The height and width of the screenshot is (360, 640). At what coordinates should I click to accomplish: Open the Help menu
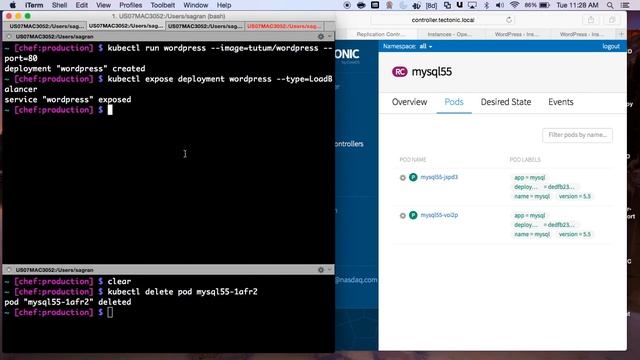[224, 5]
